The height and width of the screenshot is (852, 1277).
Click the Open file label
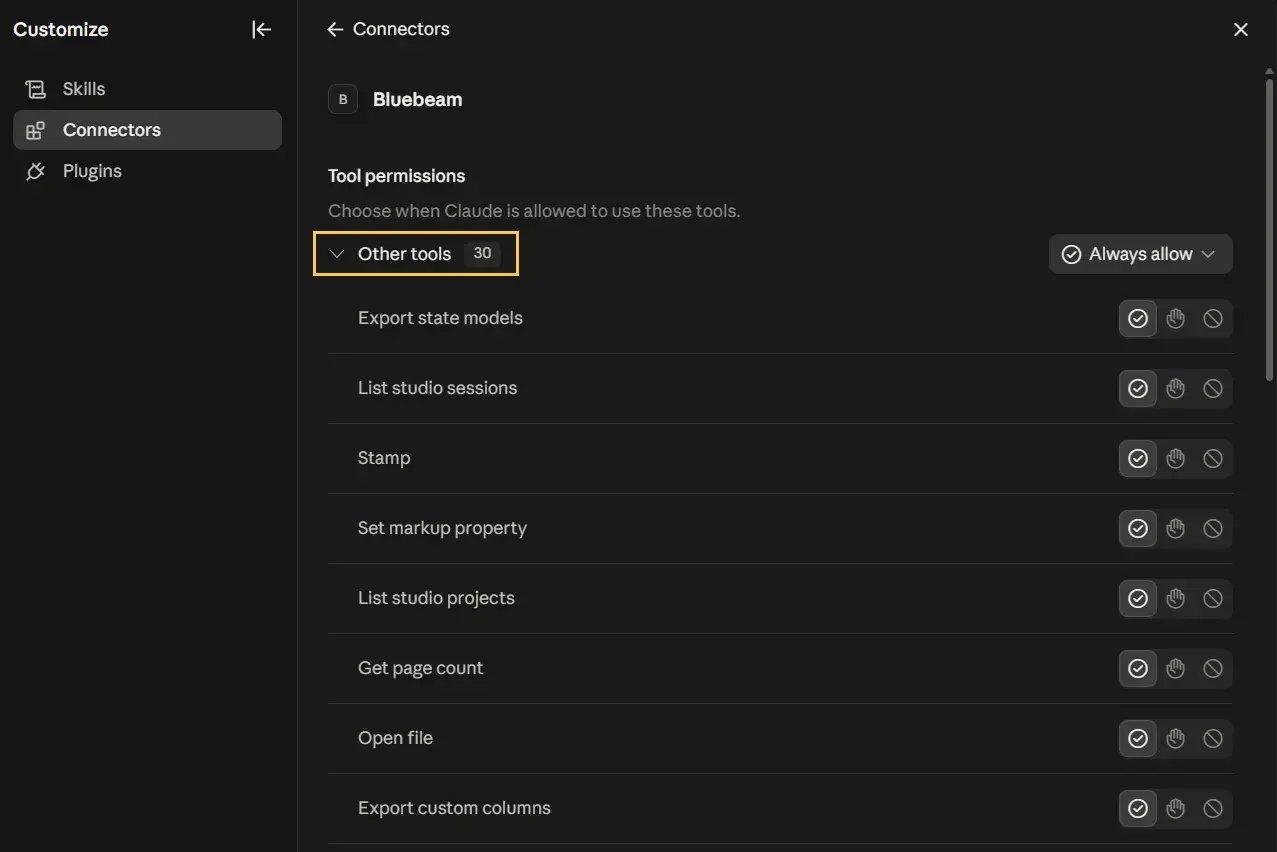(395, 738)
